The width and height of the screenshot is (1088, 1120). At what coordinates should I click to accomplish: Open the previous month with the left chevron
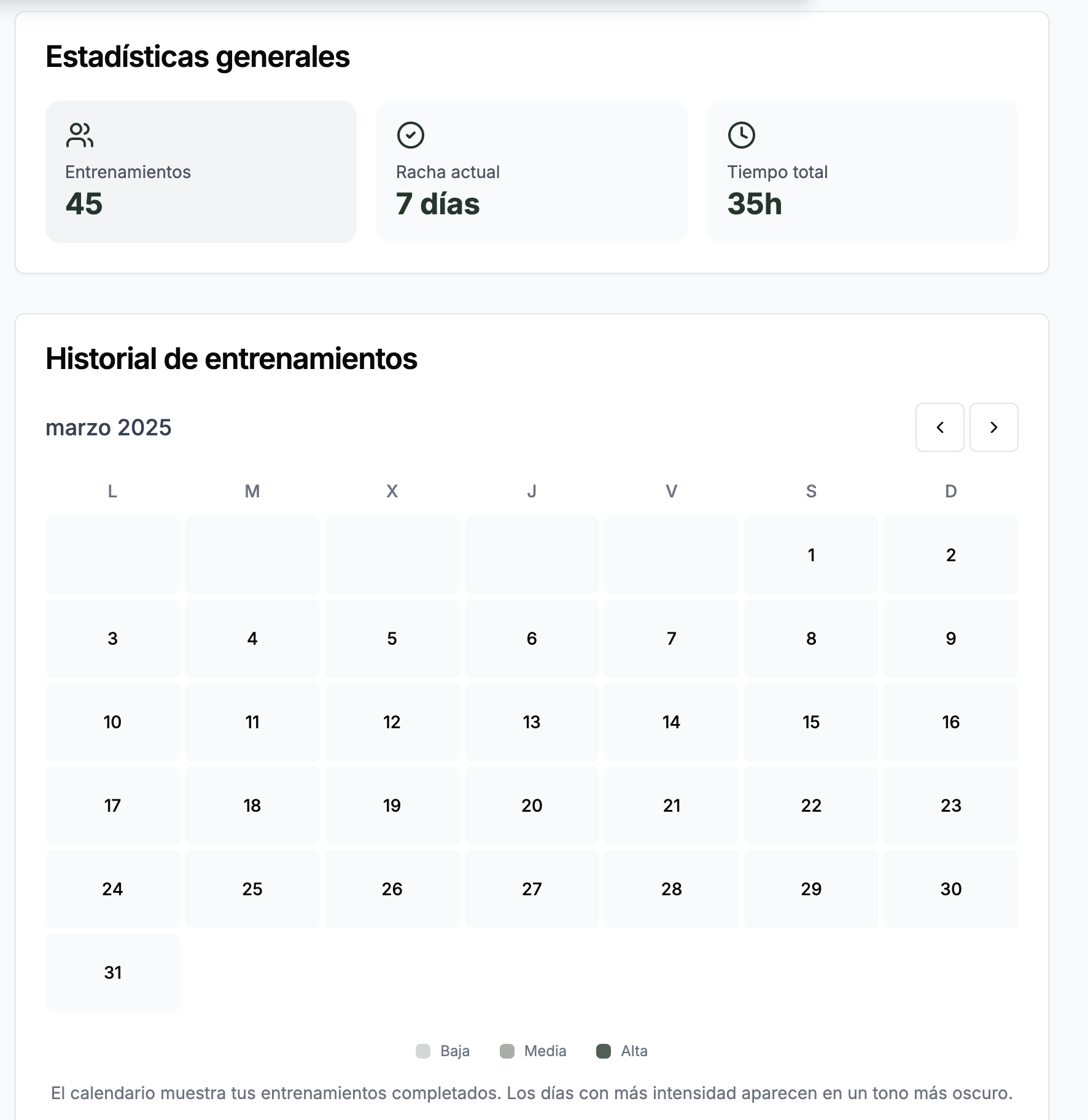point(940,428)
